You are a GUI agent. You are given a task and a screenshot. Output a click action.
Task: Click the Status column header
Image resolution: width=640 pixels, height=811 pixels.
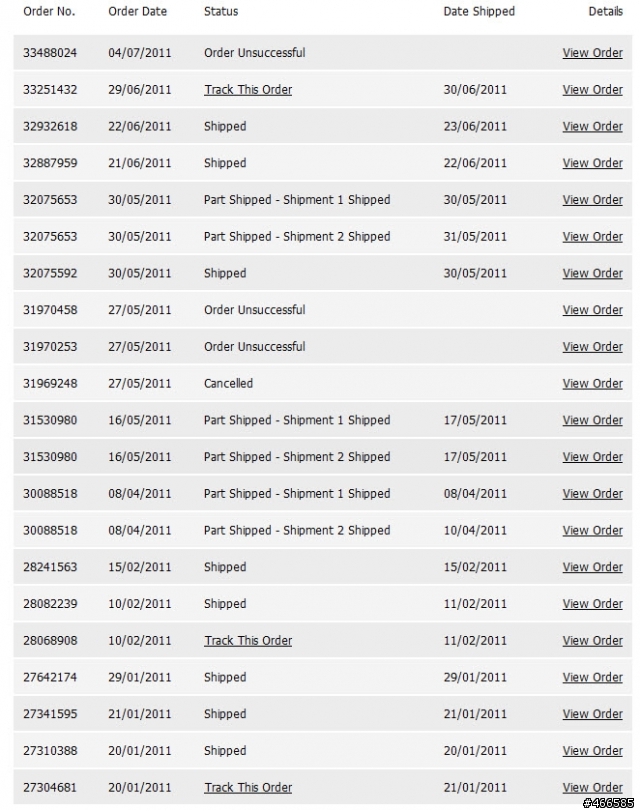pos(221,11)
